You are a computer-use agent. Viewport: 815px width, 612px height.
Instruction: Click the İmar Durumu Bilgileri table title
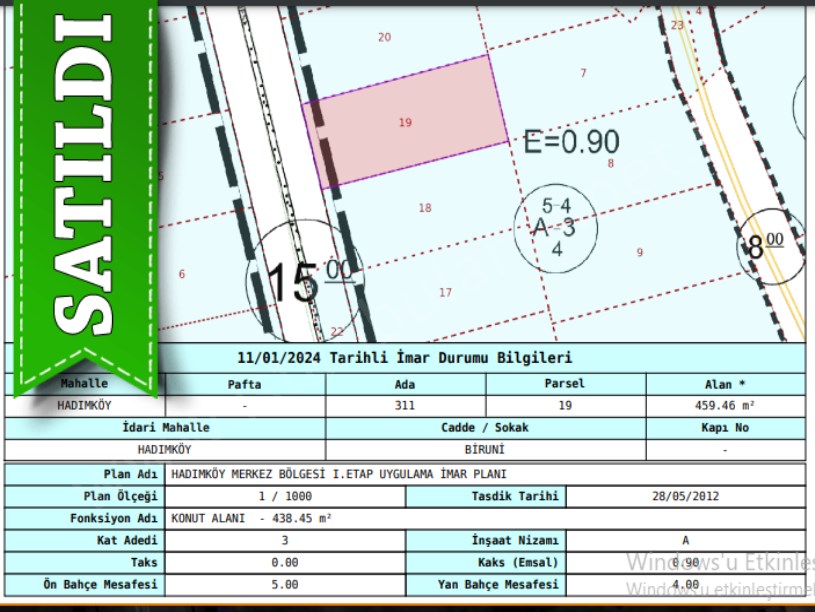pos(405,358)
